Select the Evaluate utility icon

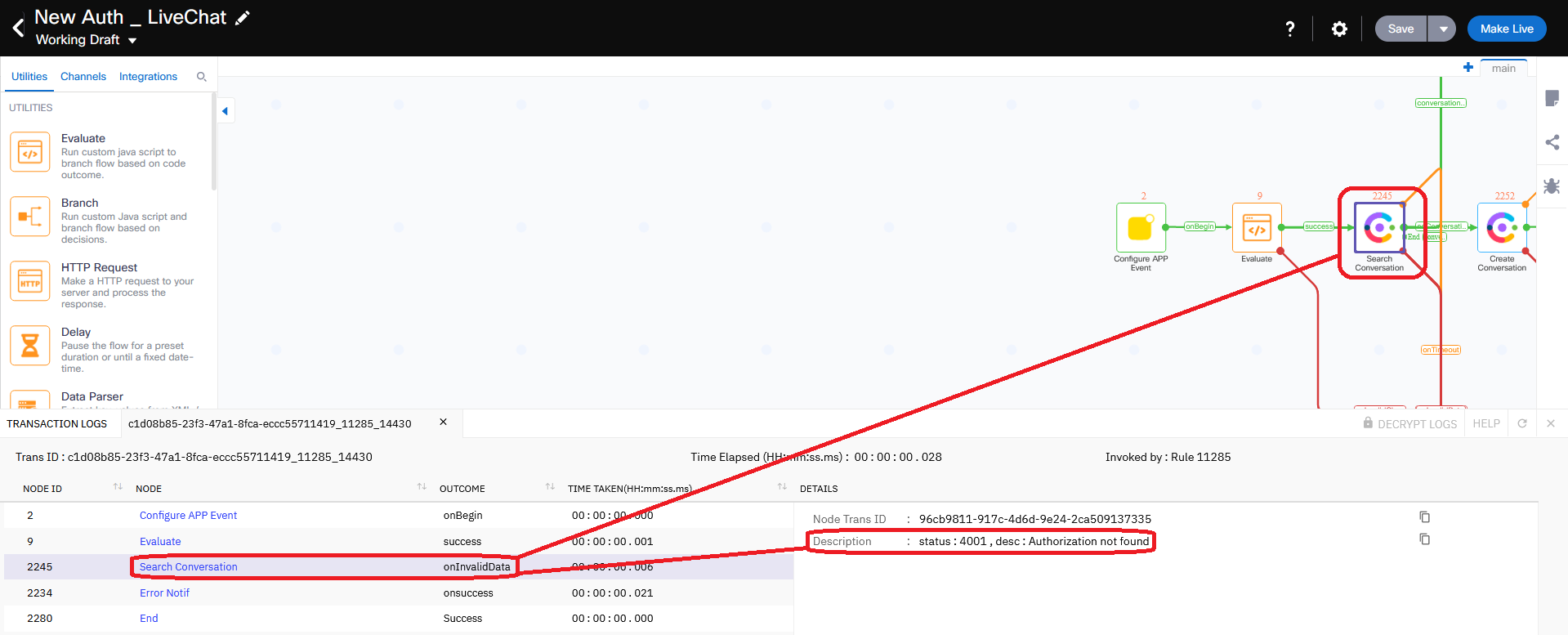[x=30, y=152]
